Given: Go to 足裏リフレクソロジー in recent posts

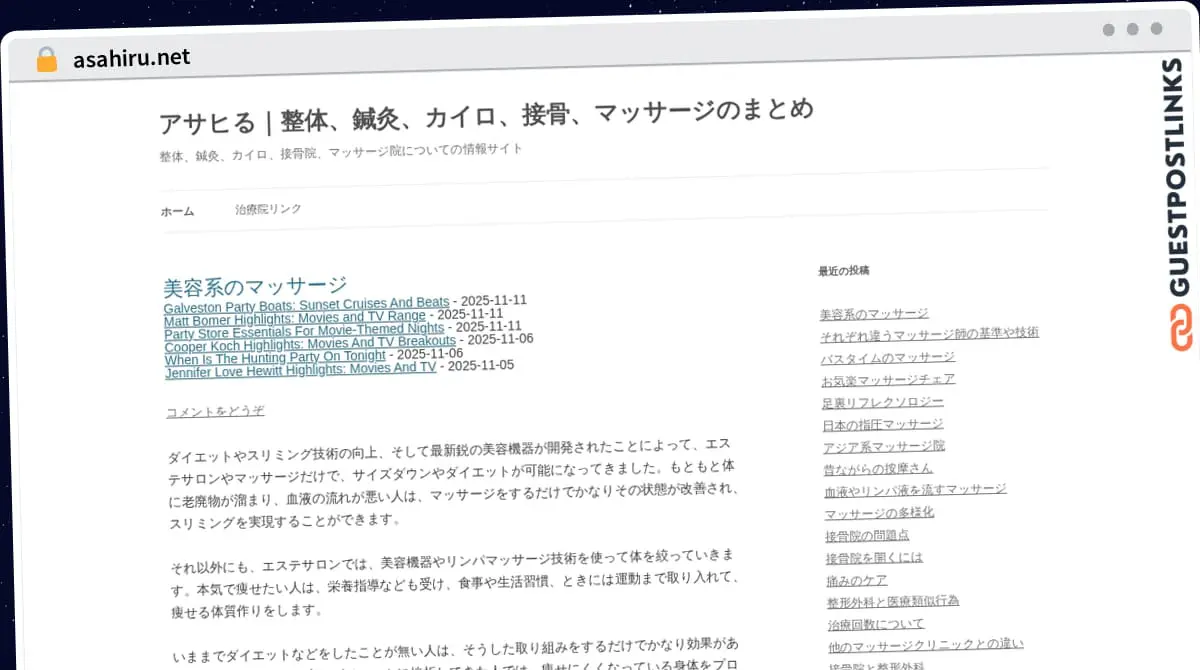Looking at the screenshot, I should (882, 402).
